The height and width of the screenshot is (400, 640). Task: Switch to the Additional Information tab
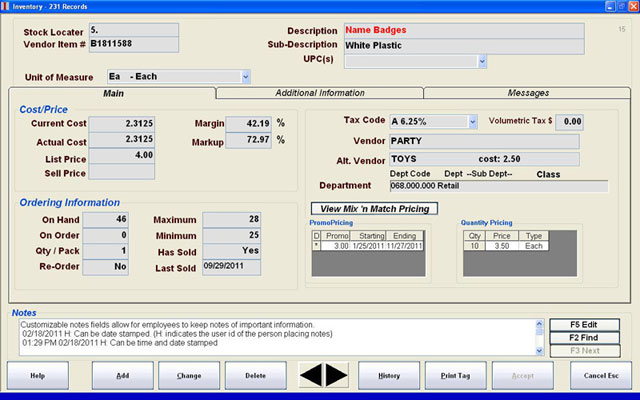coord(320,93)
